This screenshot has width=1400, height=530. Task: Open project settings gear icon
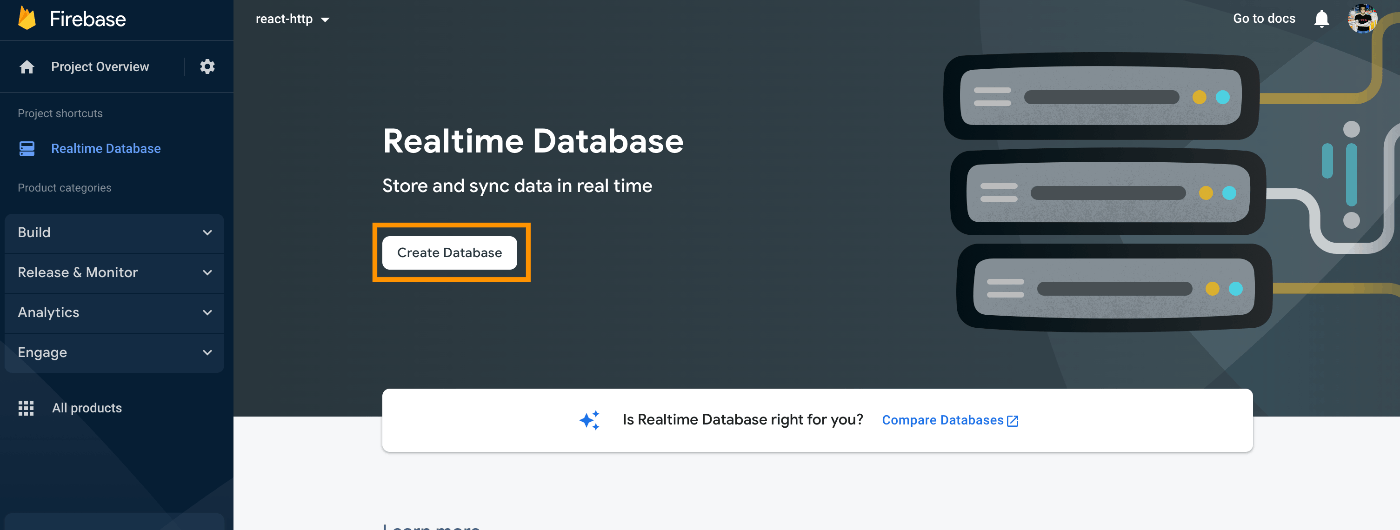point(207,67)
